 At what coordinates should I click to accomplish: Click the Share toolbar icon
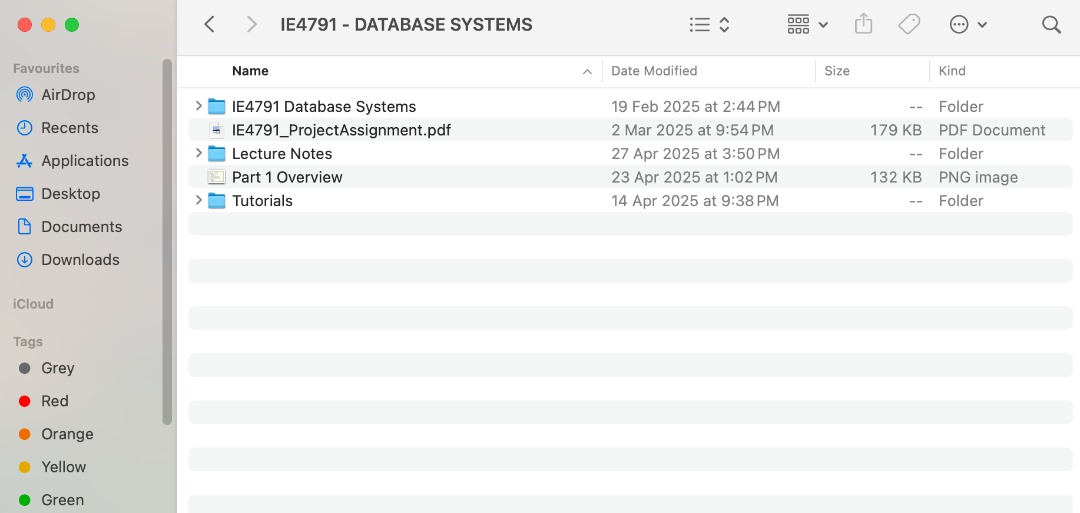pos(864,25)
